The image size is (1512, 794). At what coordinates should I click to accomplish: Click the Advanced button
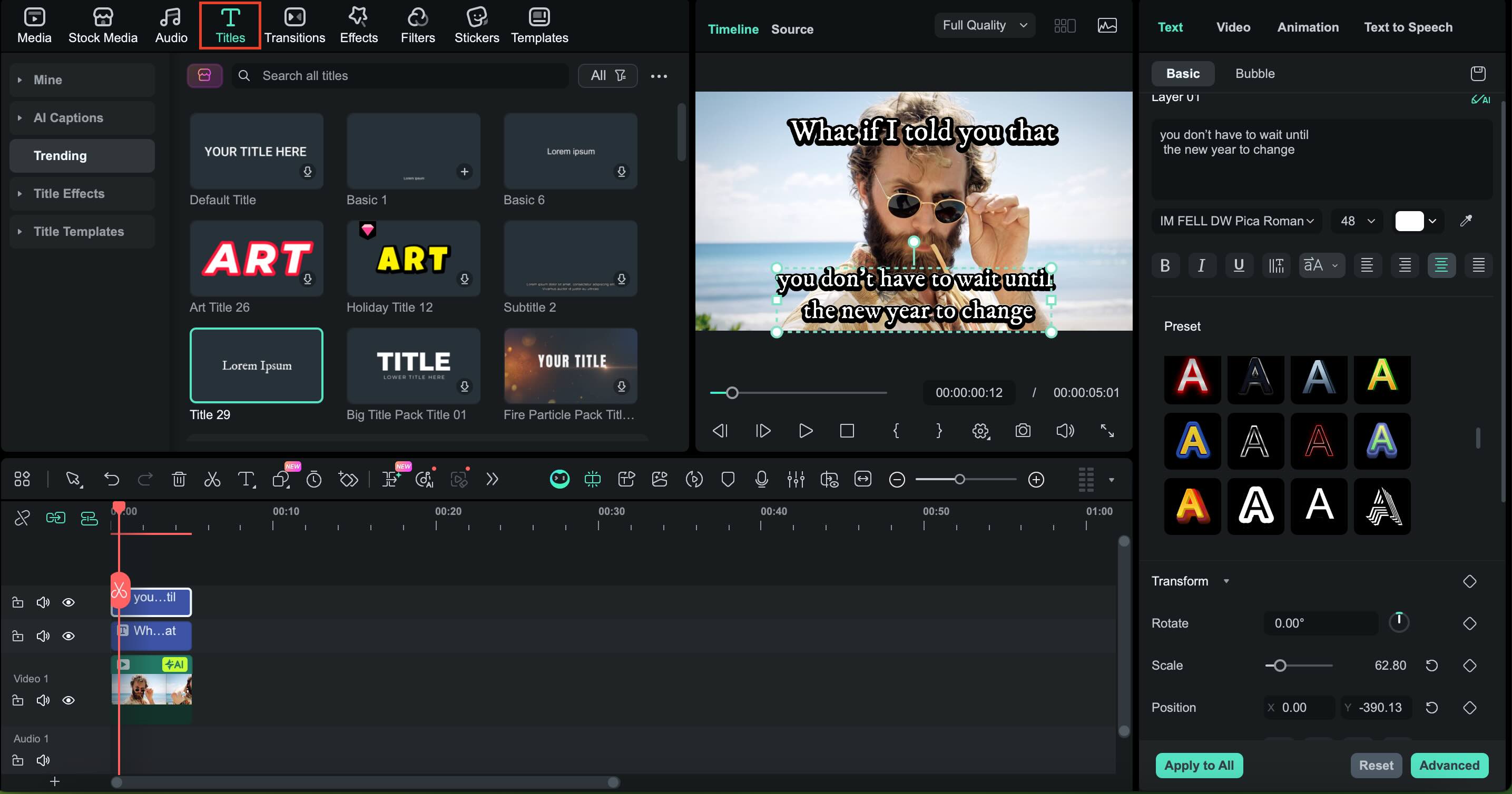[x=1449, y=765]
